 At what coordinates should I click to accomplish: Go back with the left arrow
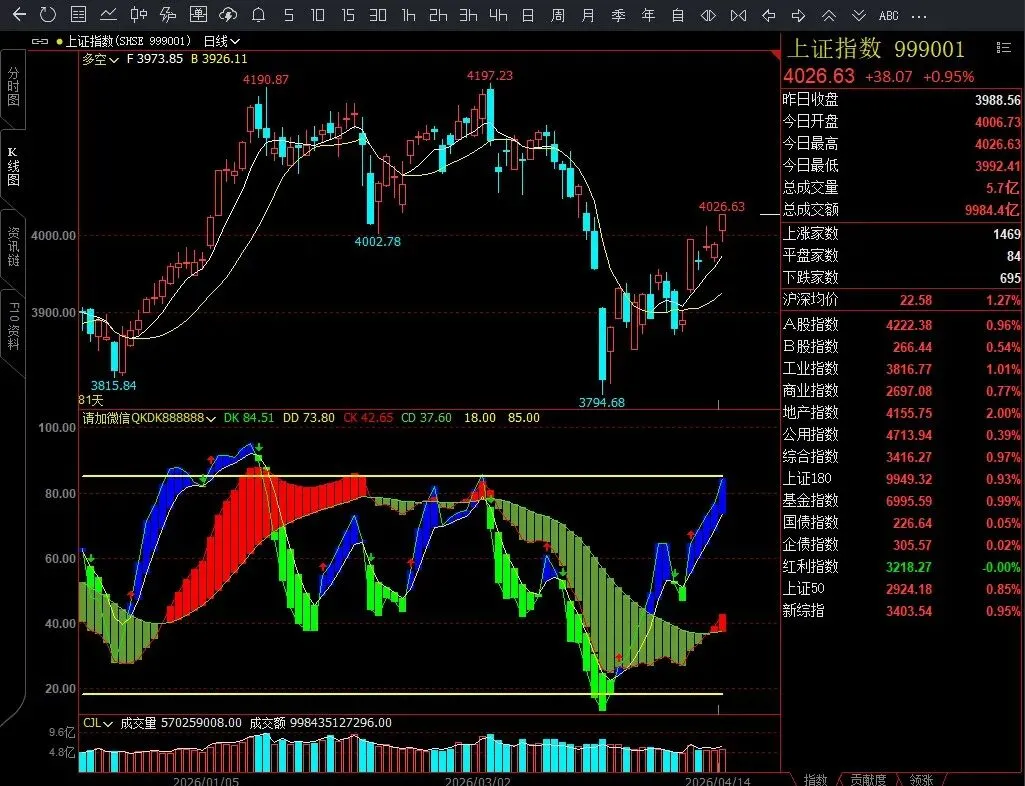click(19, 14)
